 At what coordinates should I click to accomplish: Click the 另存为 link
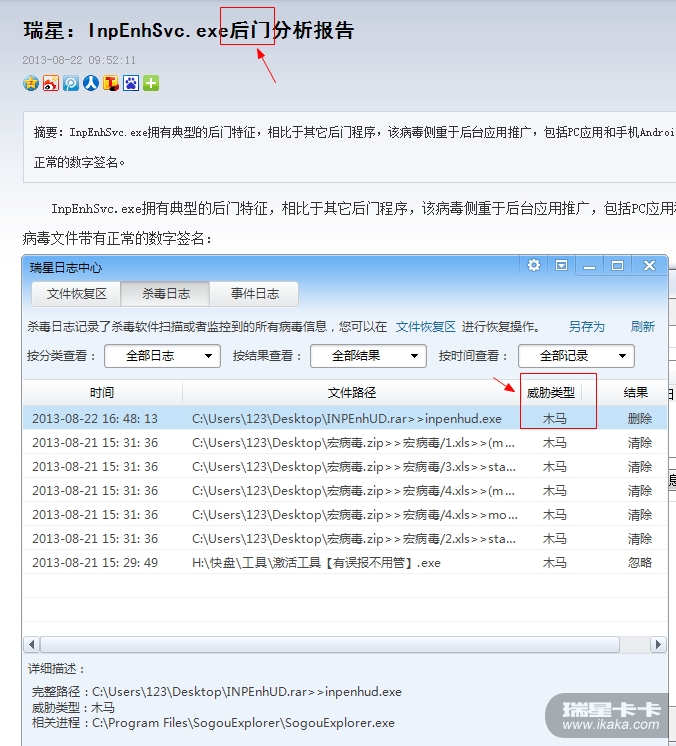587,327
